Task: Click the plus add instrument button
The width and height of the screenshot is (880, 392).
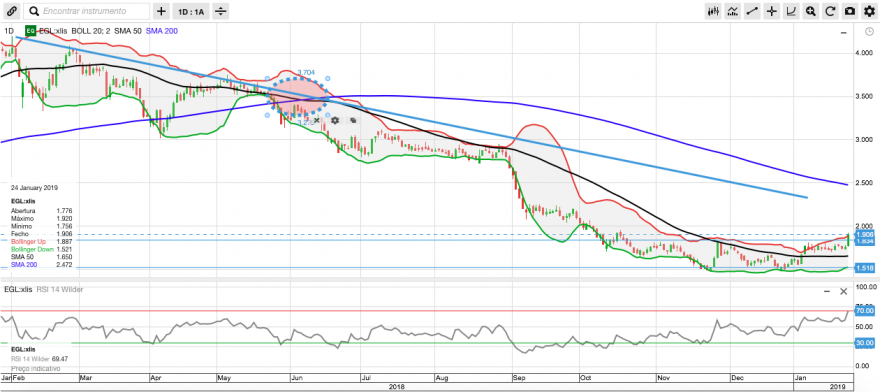Action: [161, 11]
